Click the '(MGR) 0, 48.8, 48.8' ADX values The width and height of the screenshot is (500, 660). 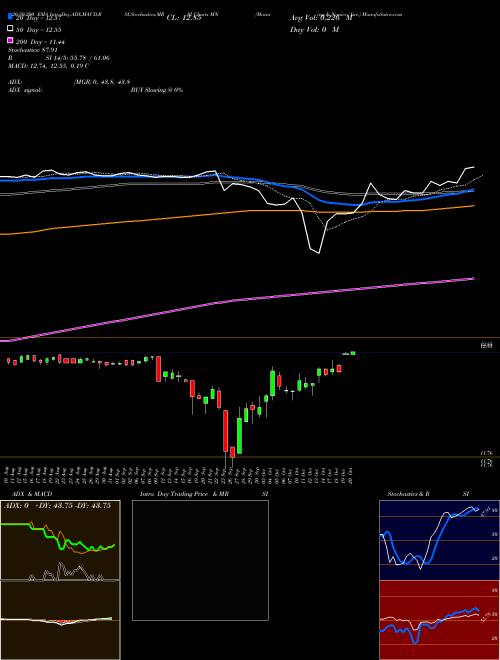[101, 82]
